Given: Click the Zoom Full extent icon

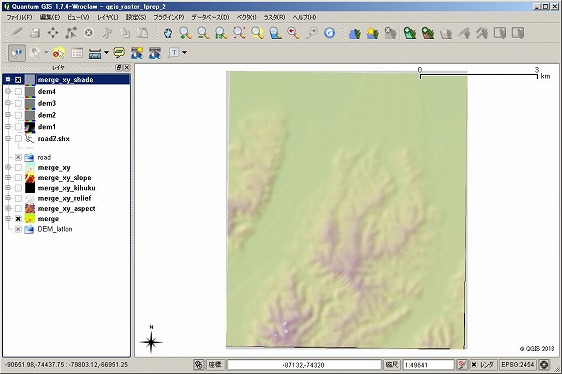Looking at the screenshot, I should (239, 33).
